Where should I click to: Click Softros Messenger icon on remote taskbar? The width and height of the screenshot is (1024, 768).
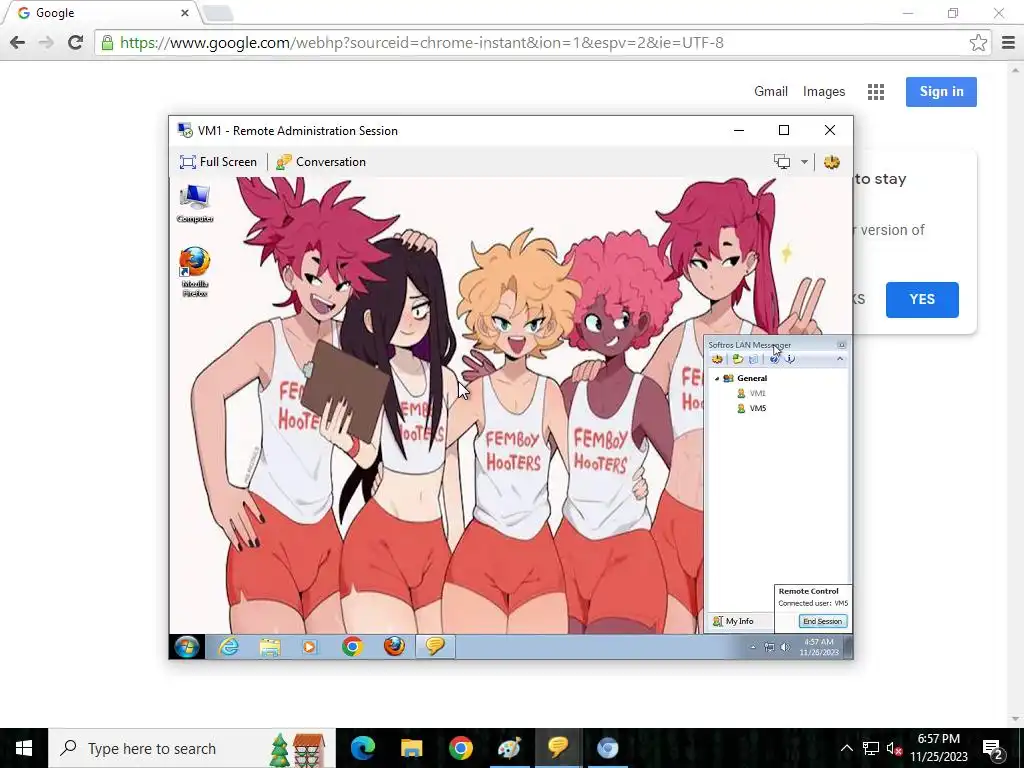435,647
